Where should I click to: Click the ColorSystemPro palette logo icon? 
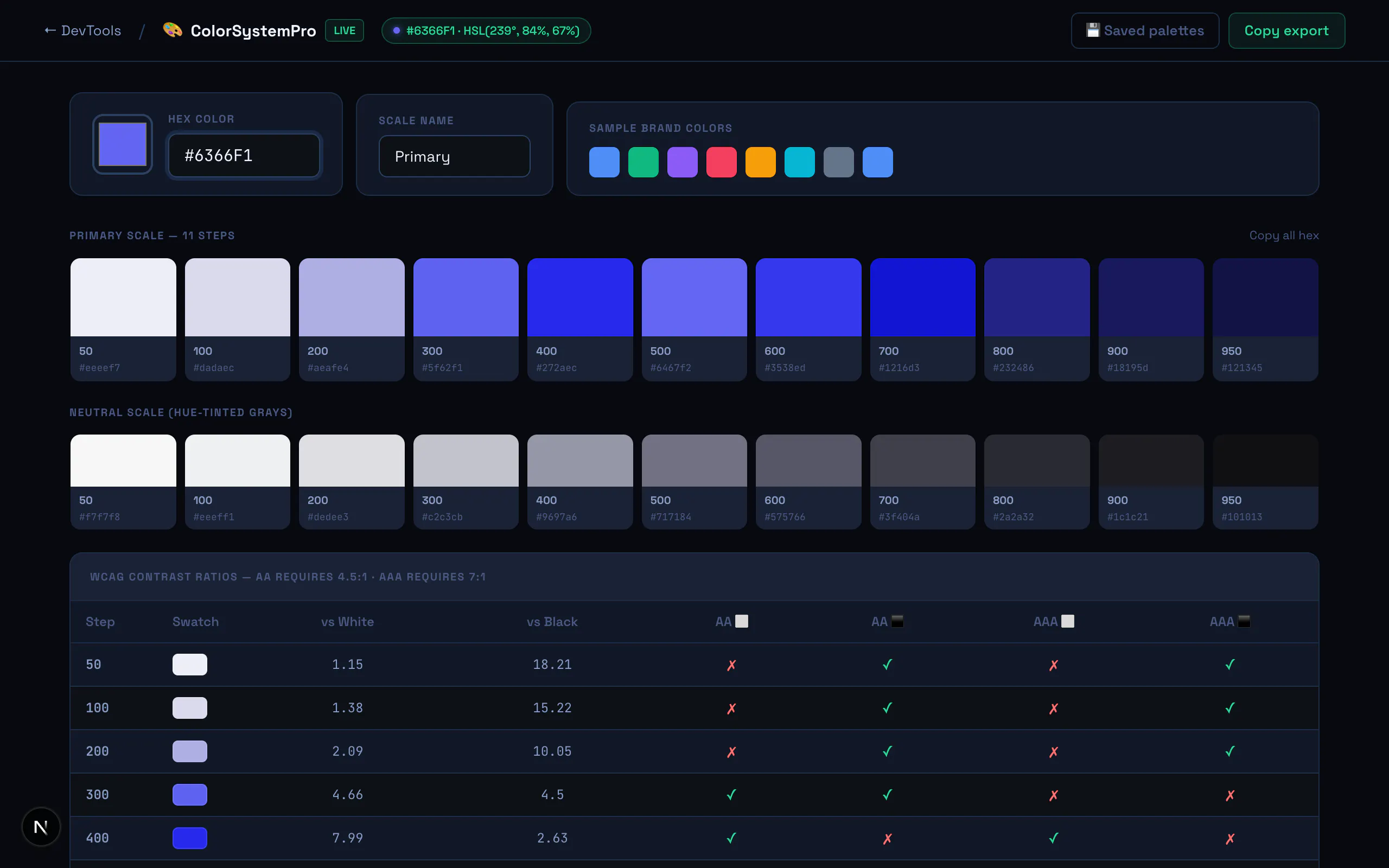click(172, 30)
